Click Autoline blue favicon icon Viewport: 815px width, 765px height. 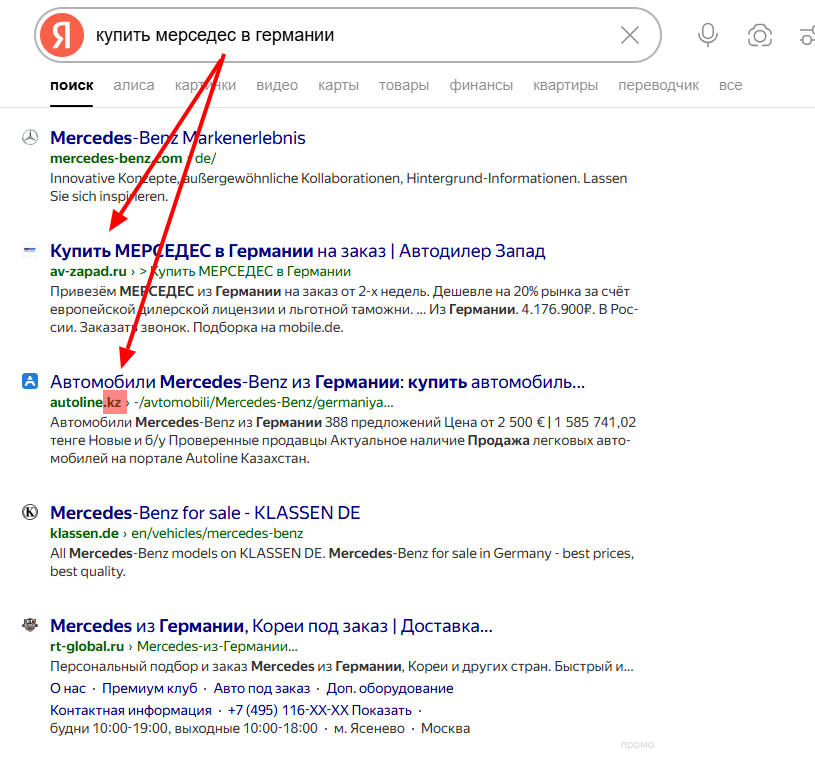pos(30,381)
